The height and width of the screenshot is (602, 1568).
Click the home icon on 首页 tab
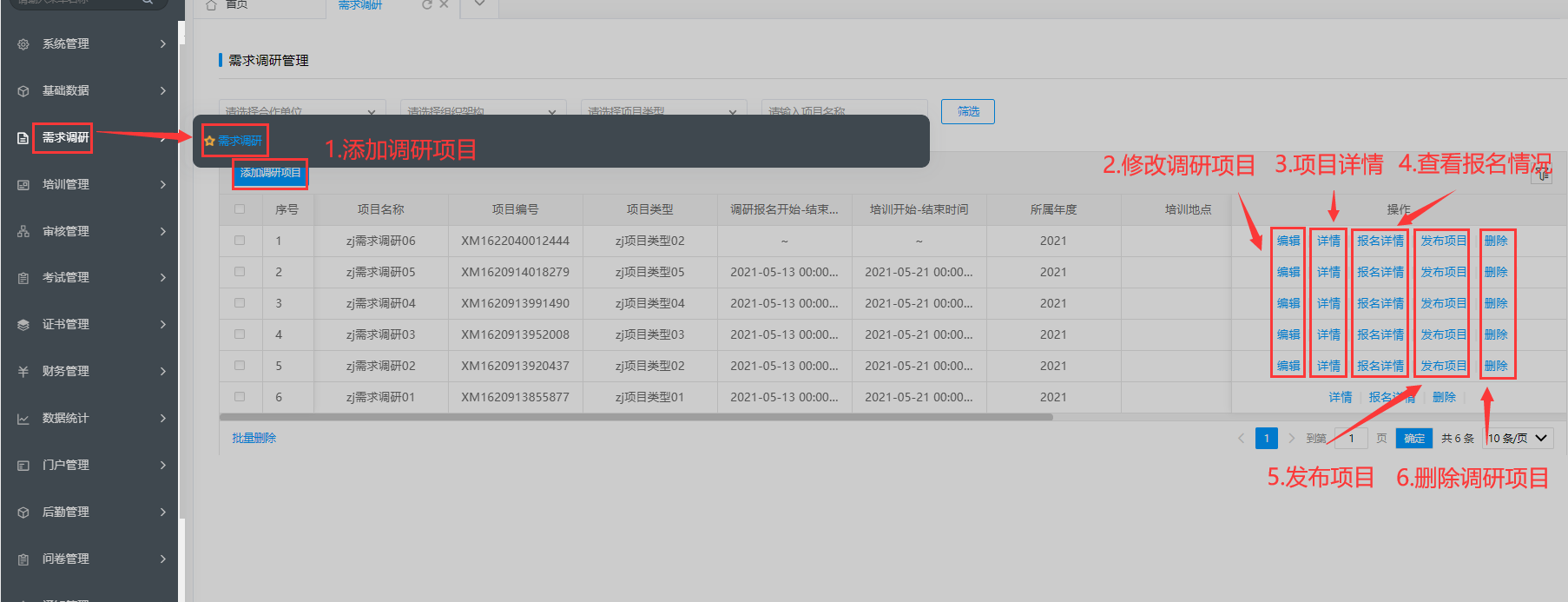click(211, 4)
